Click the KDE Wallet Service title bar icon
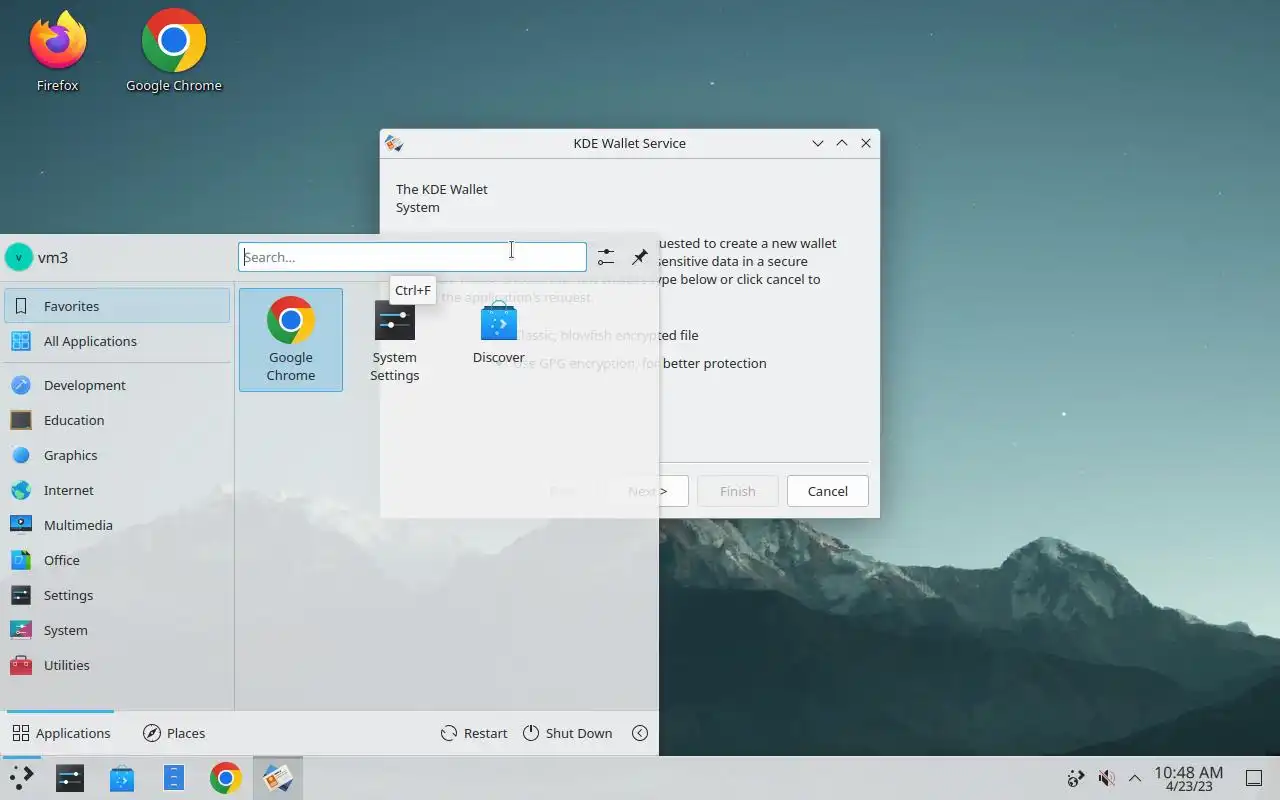 coord(394,143)
